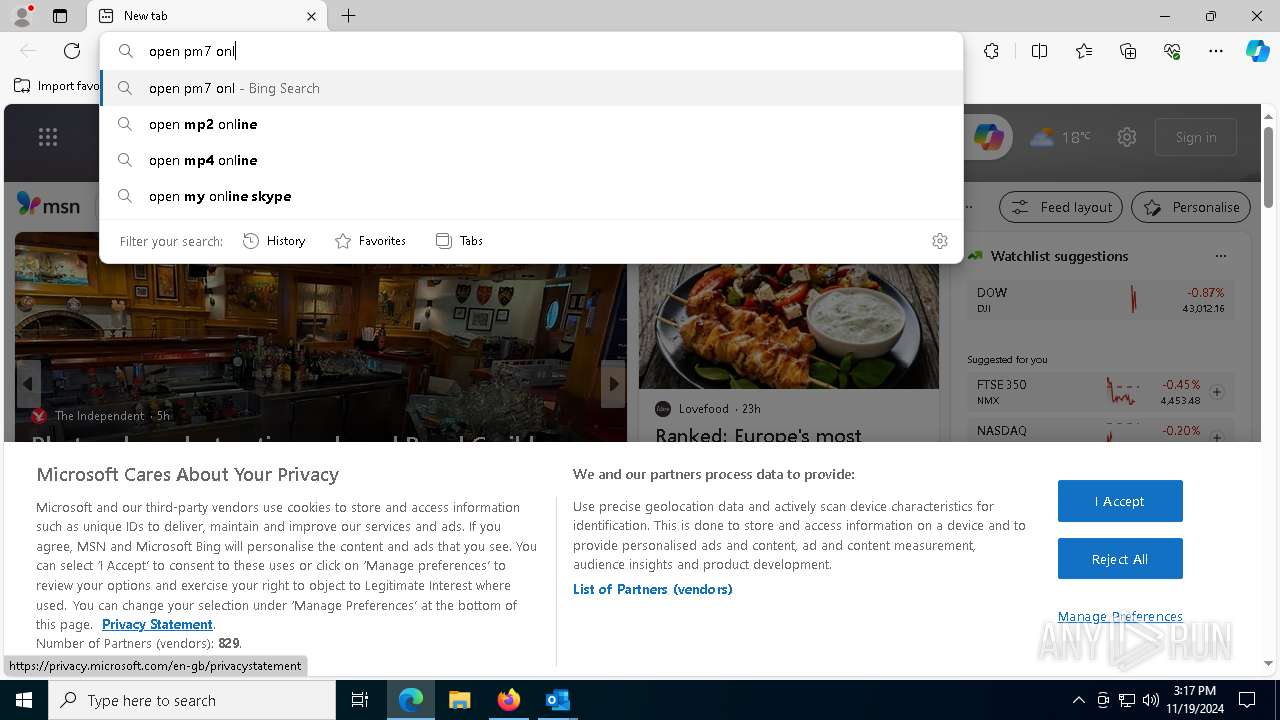Filter search by History
The height and width of the screenshot is (720, 1280).
(274, 241)
